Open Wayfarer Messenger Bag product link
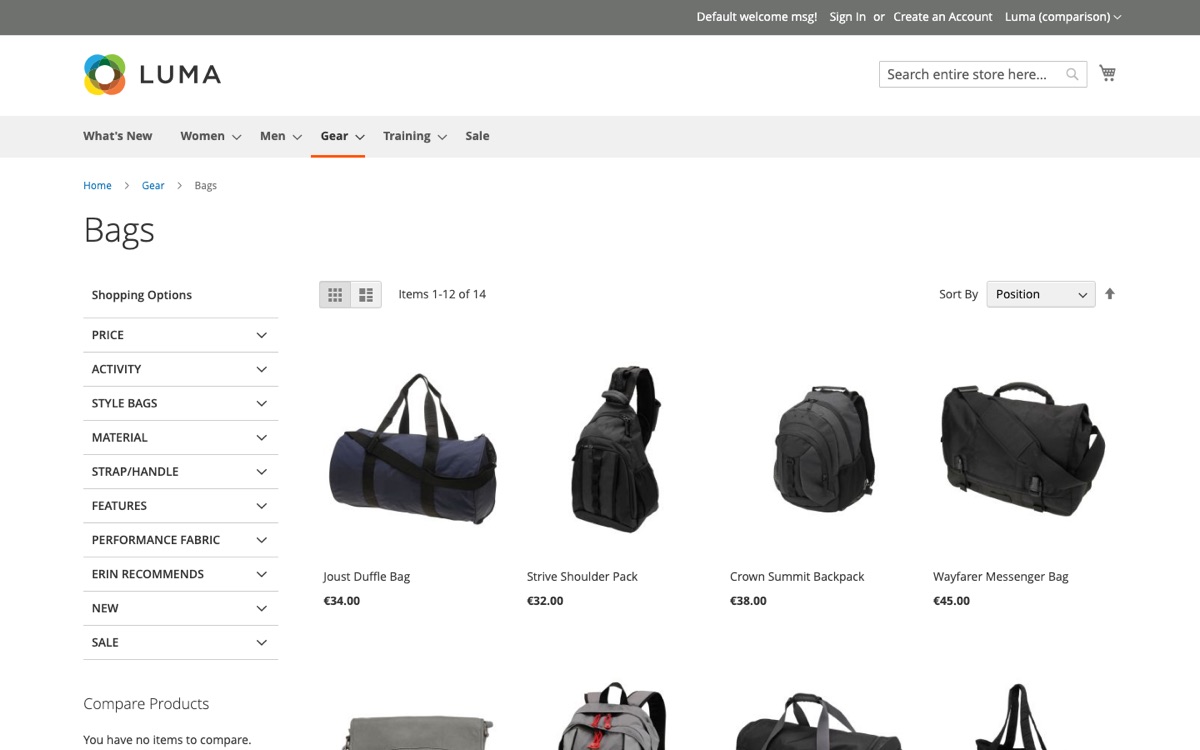Viewport: 1200px width, 750px height. (x=1001, y=577)
